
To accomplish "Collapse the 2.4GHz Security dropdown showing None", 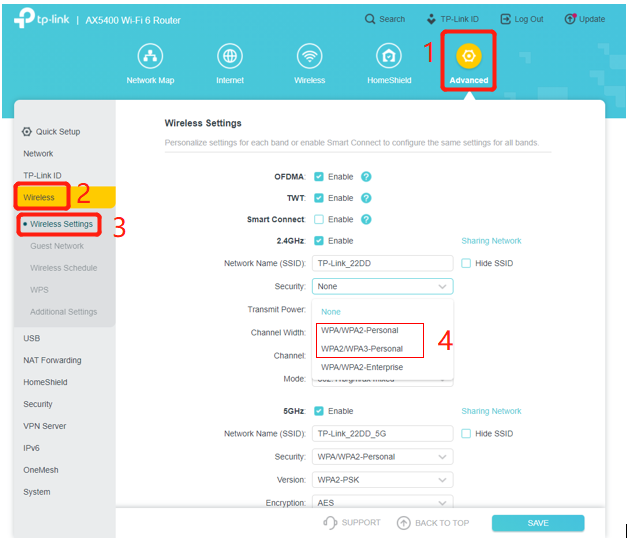I will (x=382, y=287).
